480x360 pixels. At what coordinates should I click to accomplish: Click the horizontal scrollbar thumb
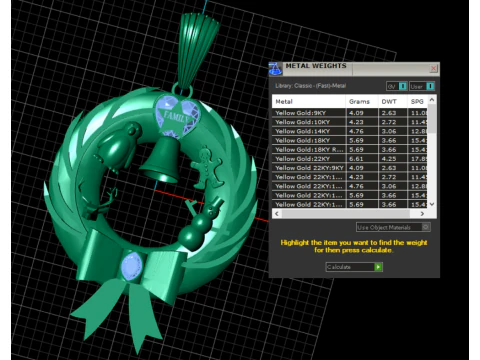point(346,214)
